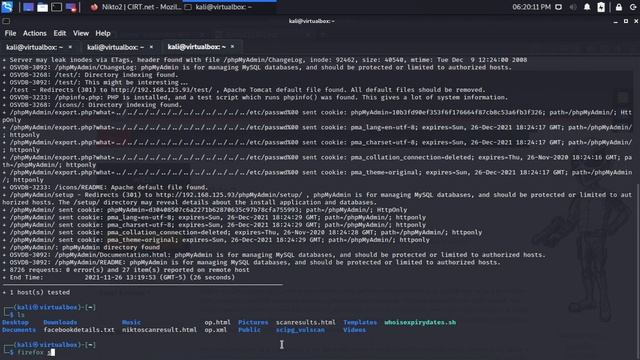
Task: Click 'niktoscanresult.html' in ls output
Action: click(x=159, y=330)
